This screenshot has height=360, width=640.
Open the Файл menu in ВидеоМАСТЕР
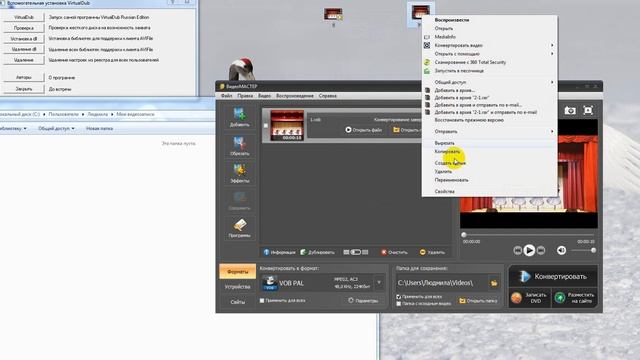(x=227, y=96)
